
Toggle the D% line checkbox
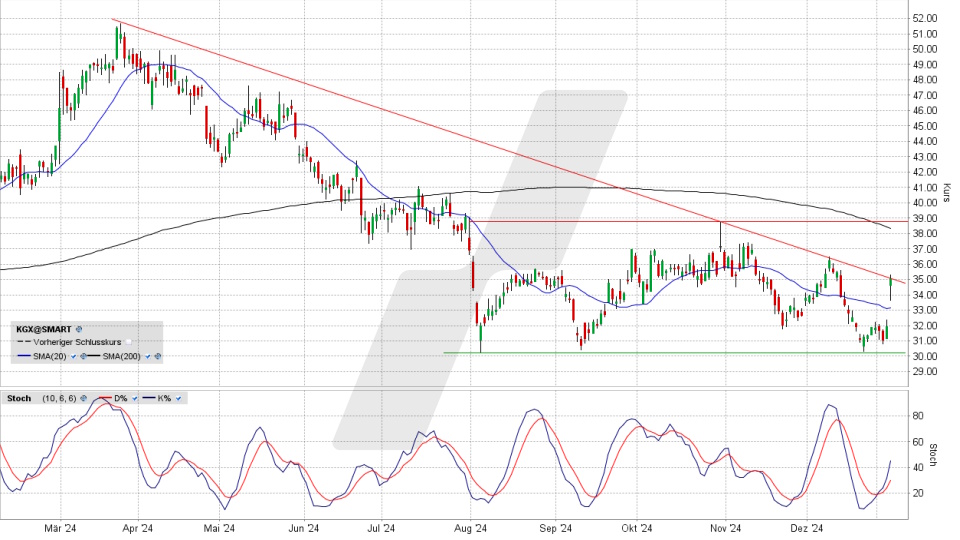coord(135,398)
